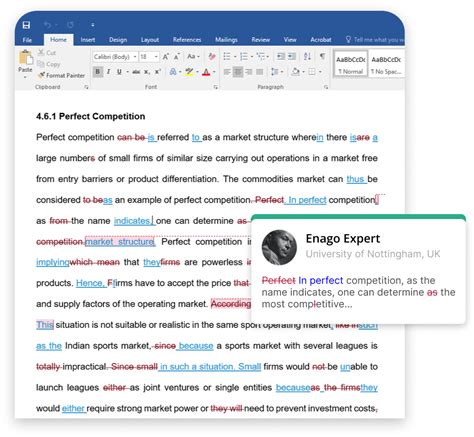
Task: Justify the text
Action: pyautogui.click(x=259, y=72)
